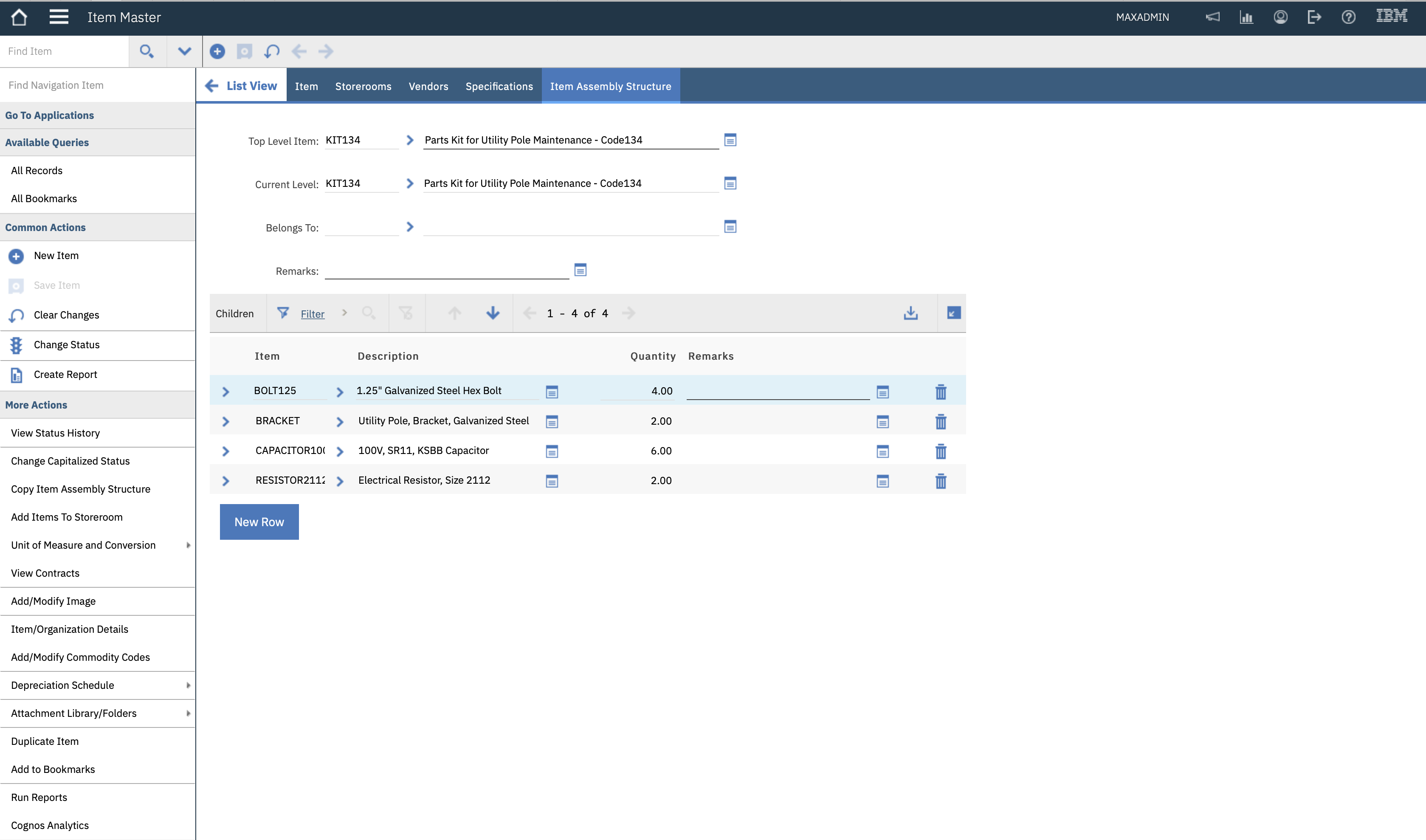Expand details of the RESISTOR2112 row
Screen dimensions: 1426x840
point(226,481)
